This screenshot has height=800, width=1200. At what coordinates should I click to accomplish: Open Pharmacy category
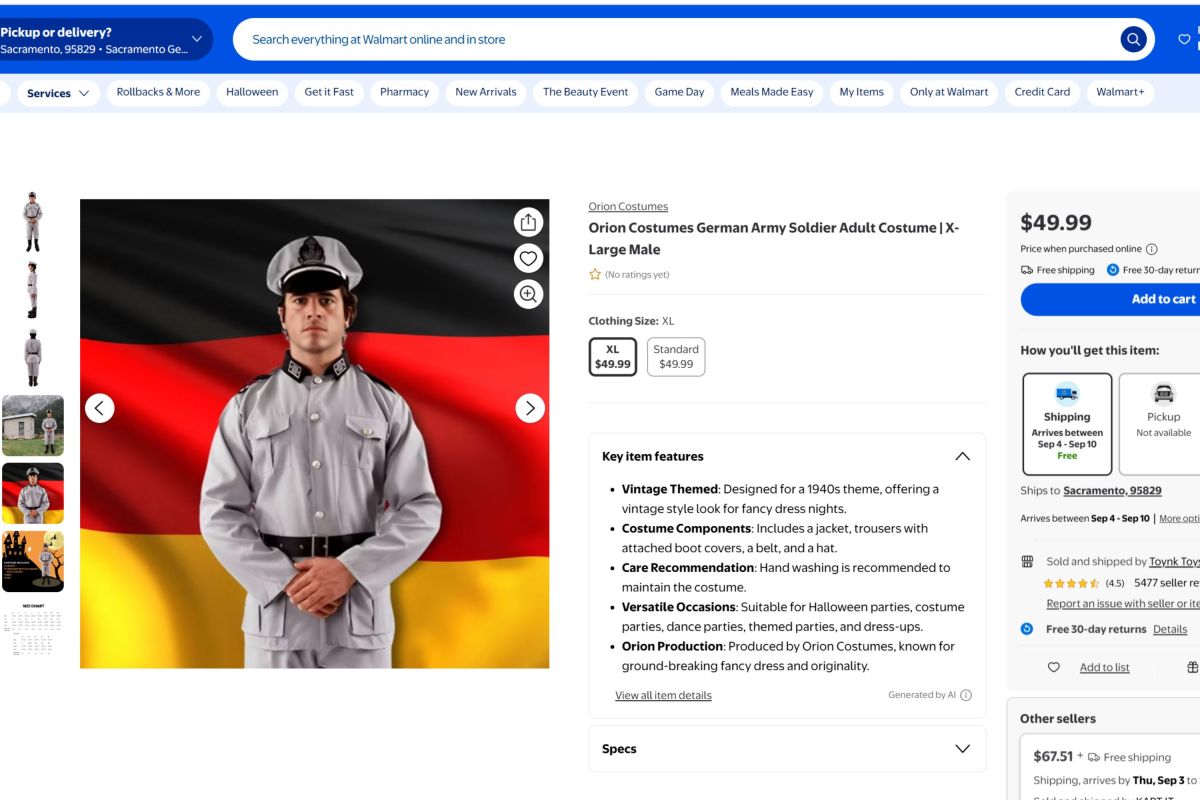point(404,92)
